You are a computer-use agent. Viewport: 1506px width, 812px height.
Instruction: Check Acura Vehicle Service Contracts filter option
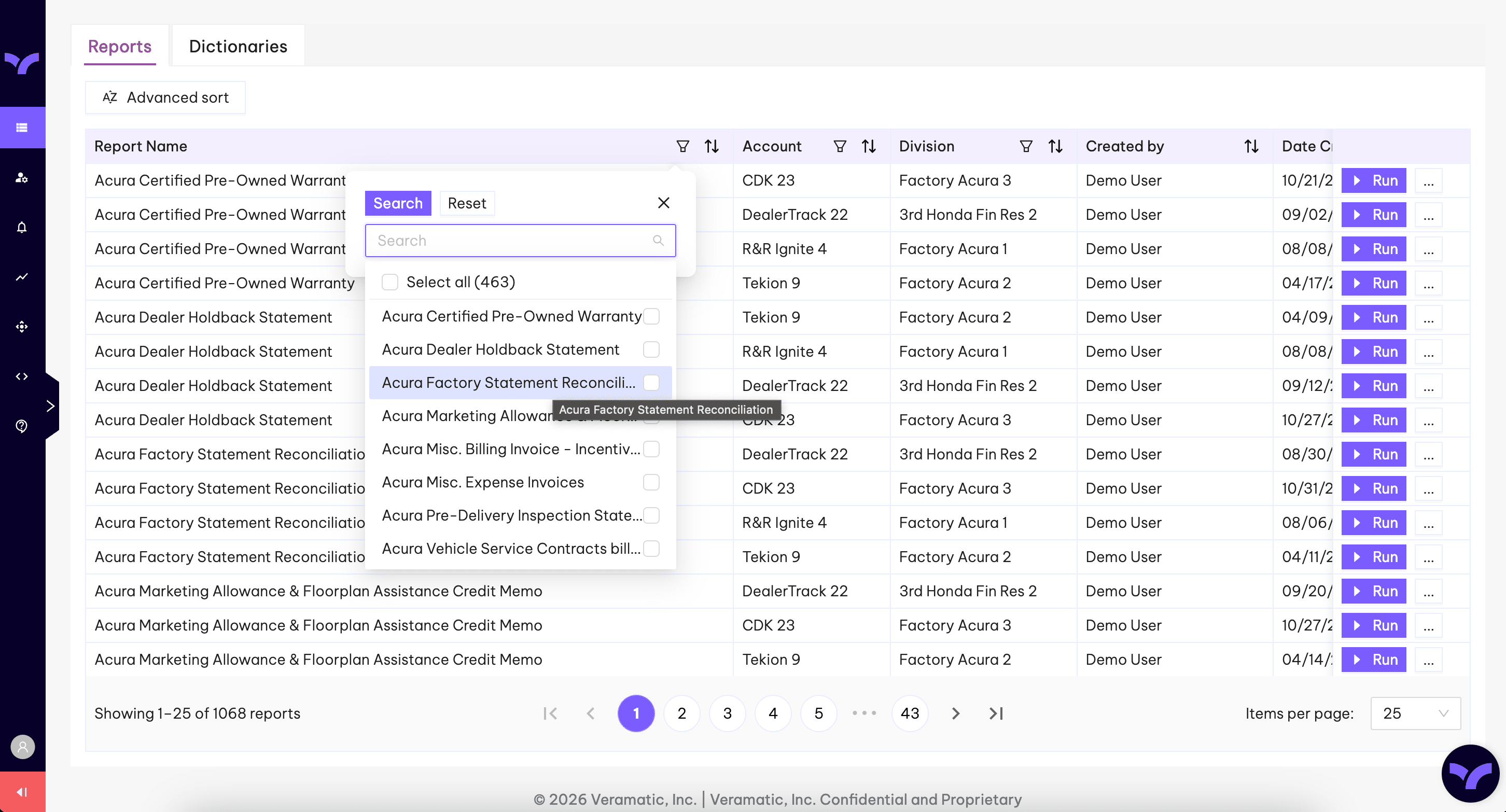point(651,549)
